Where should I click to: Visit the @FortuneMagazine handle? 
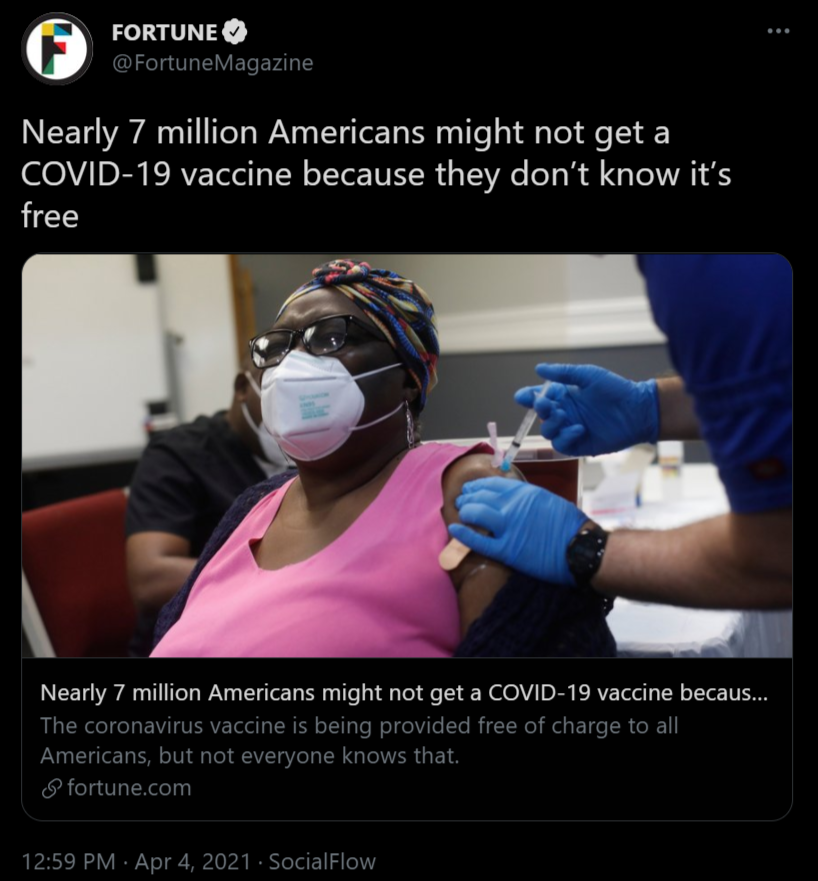[212, 63]
